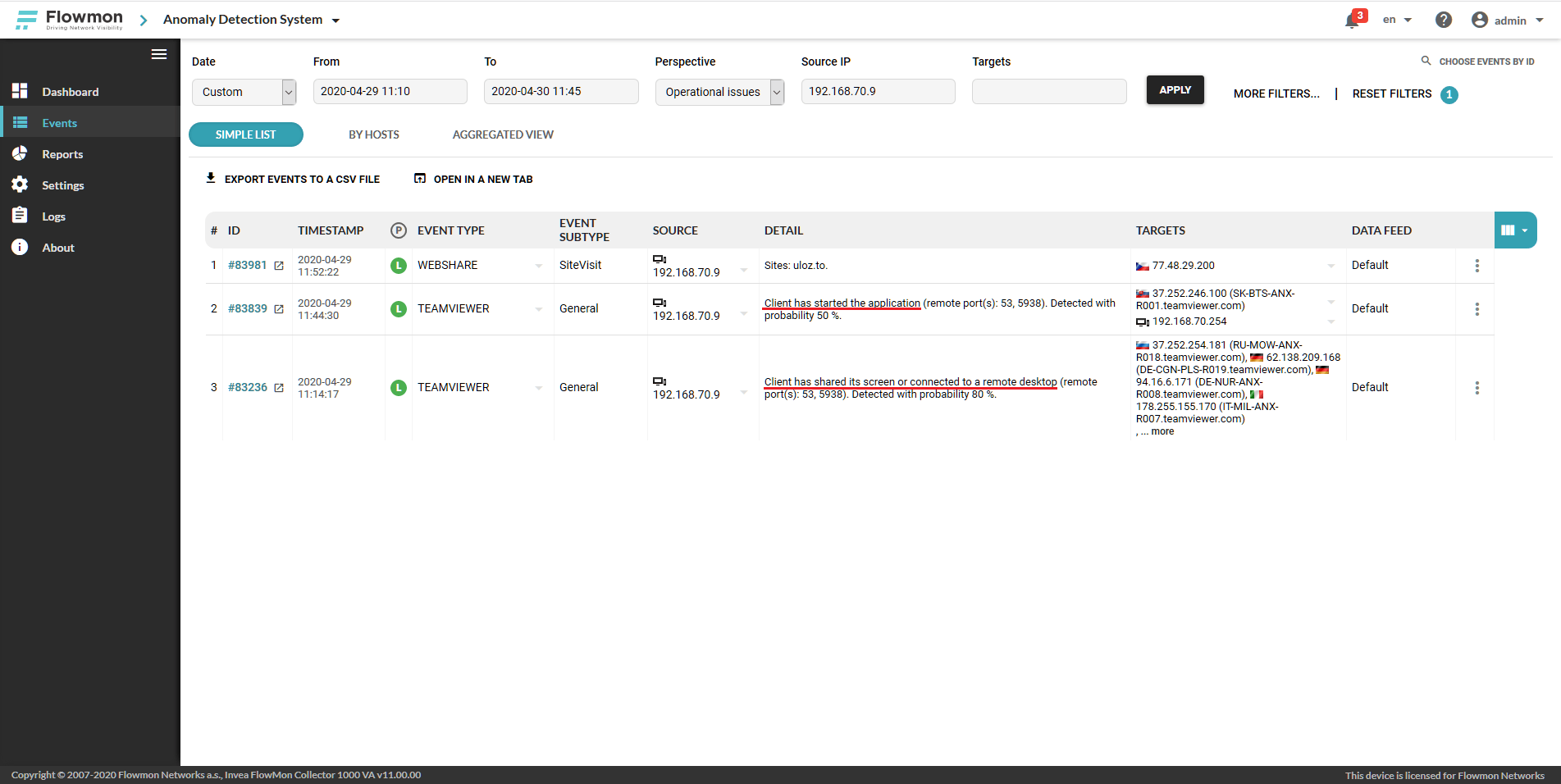Click the priority P column header icon

click(x=399, y=230)
